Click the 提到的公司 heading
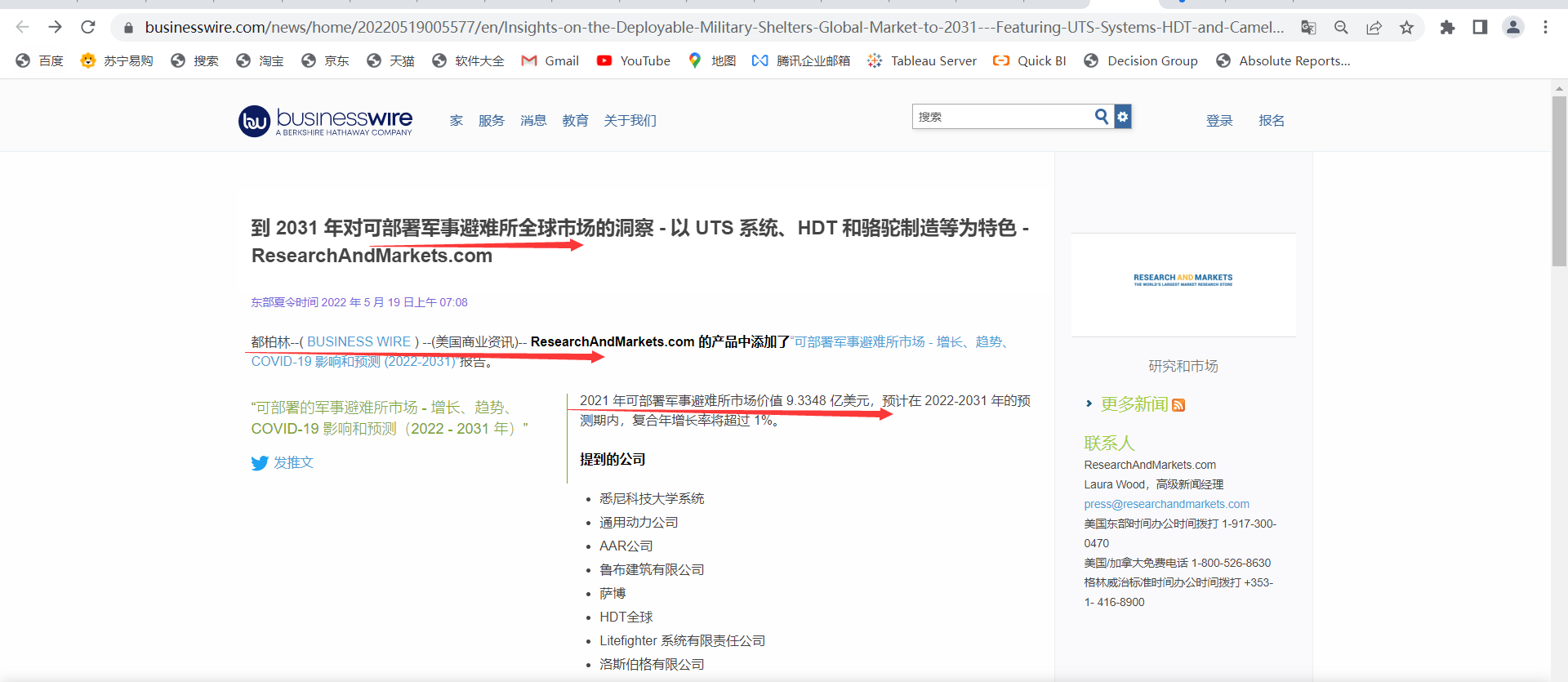 [612, 459]
